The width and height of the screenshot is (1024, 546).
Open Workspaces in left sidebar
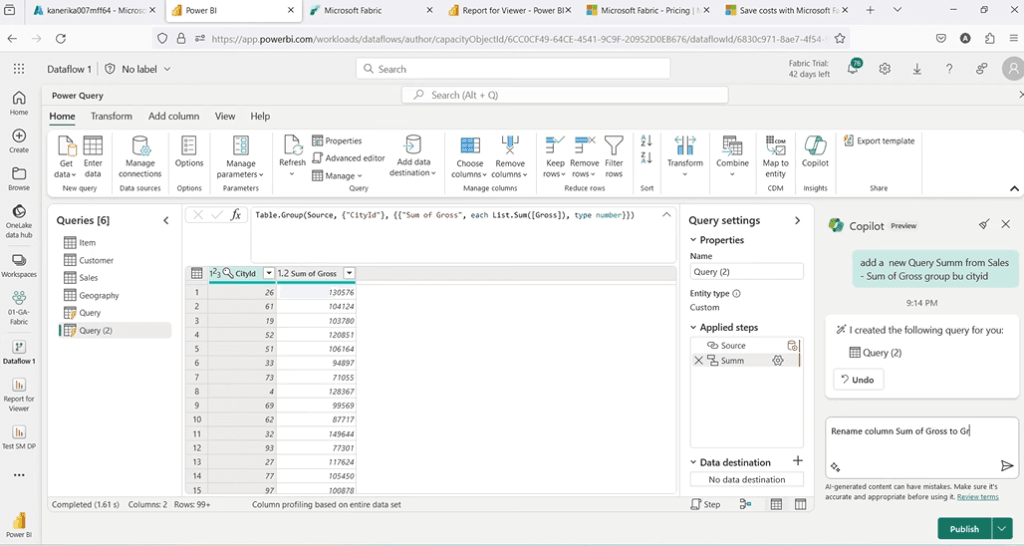pyautogui.click(x=19, y=265)
